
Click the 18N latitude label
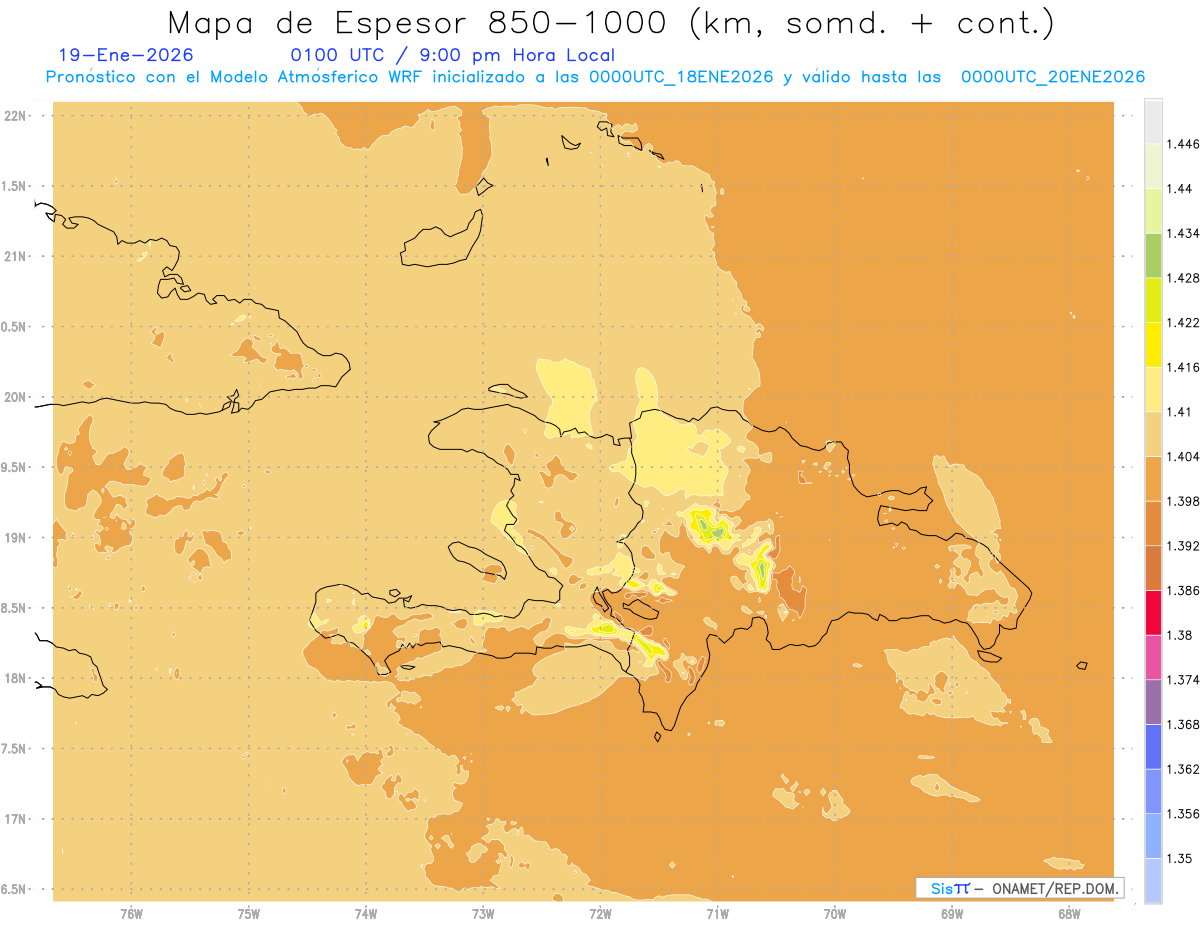17,679
